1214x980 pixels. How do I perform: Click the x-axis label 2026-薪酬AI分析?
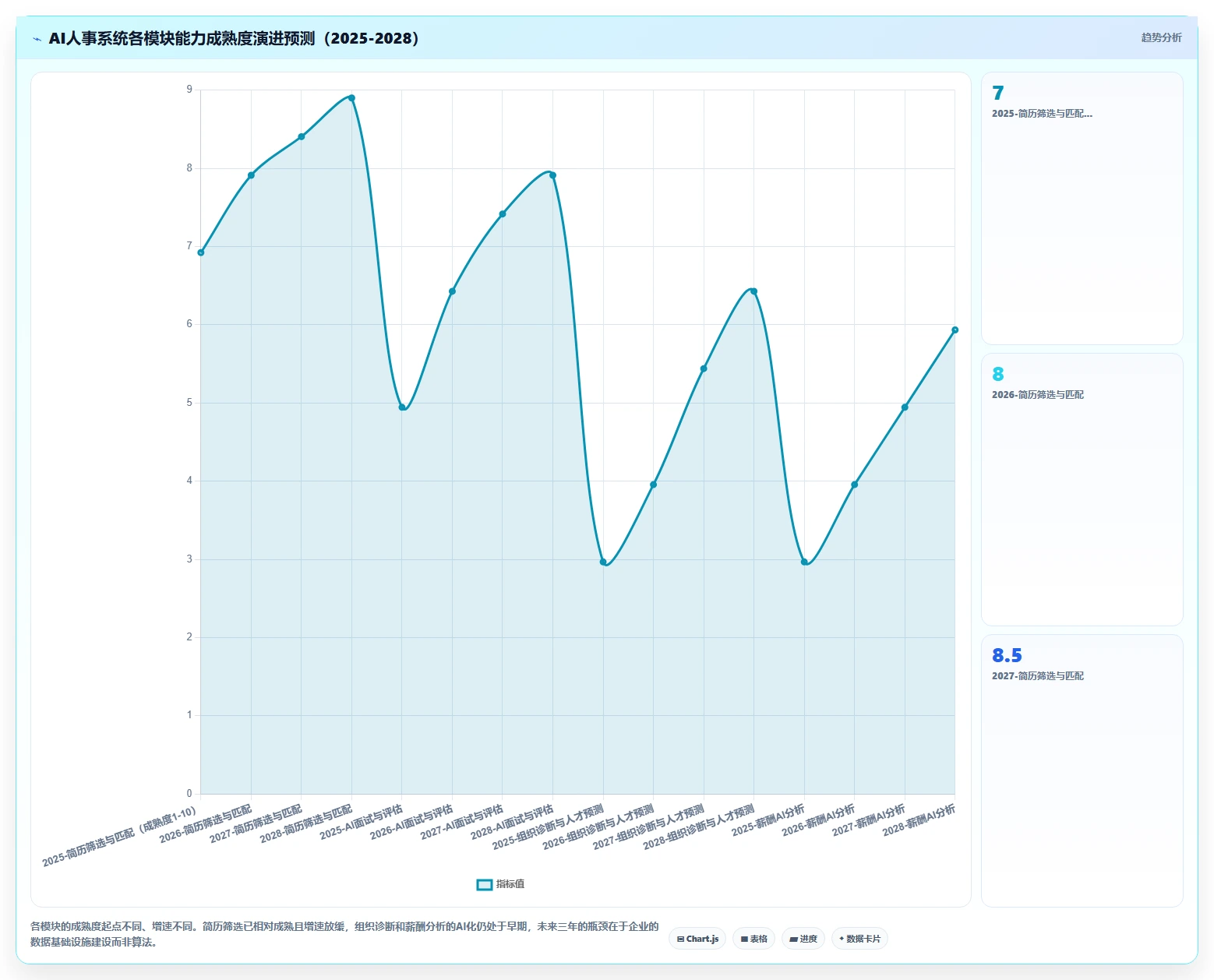click(x=818, y=820)
